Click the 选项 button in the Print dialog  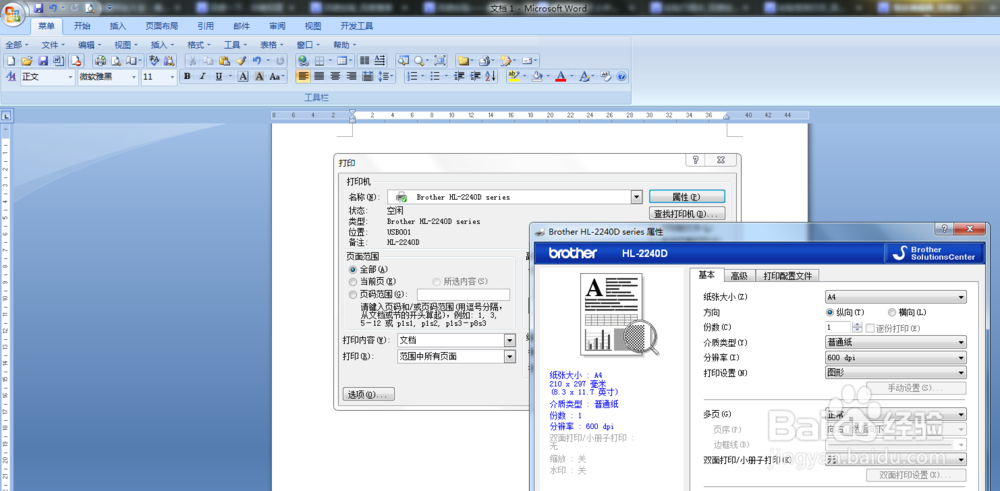369,395
